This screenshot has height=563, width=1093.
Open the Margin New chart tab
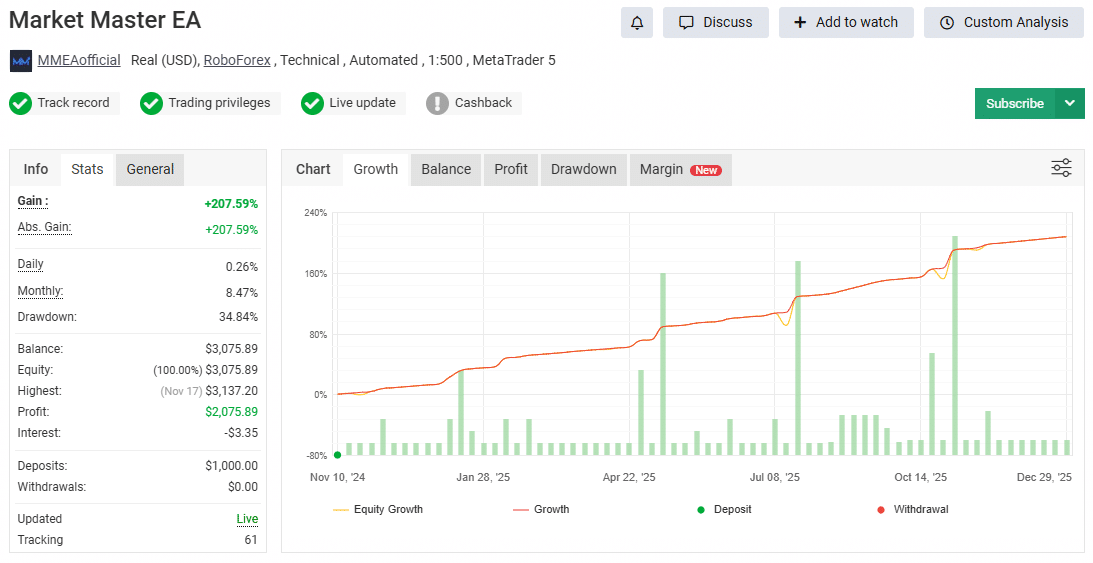pyautogui.click(x=680, y=169)
